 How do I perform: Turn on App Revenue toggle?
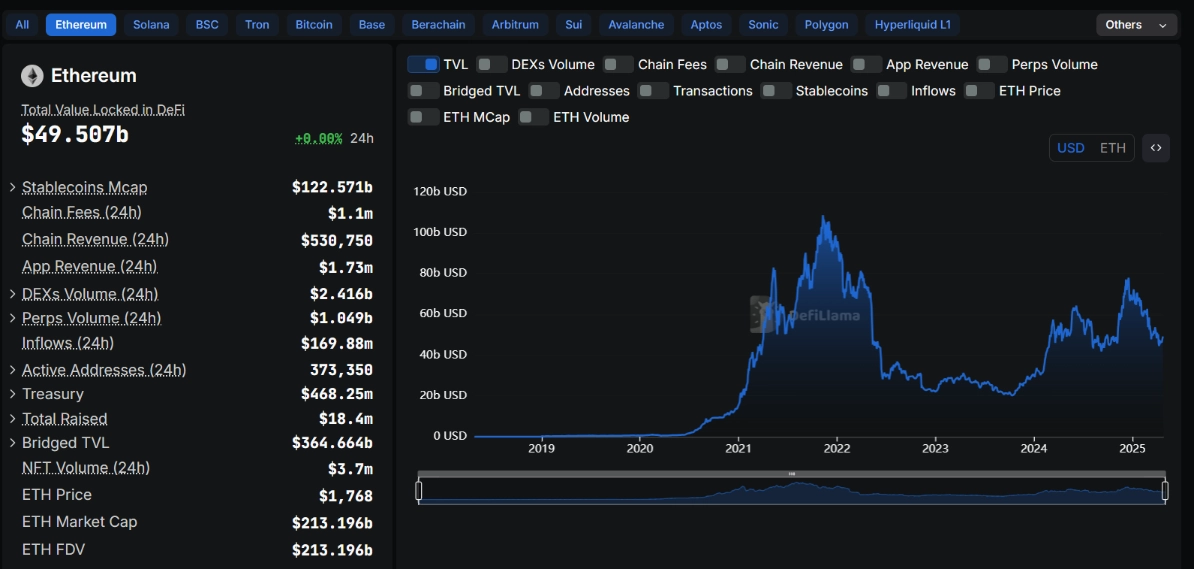click(x=867, y=65)
